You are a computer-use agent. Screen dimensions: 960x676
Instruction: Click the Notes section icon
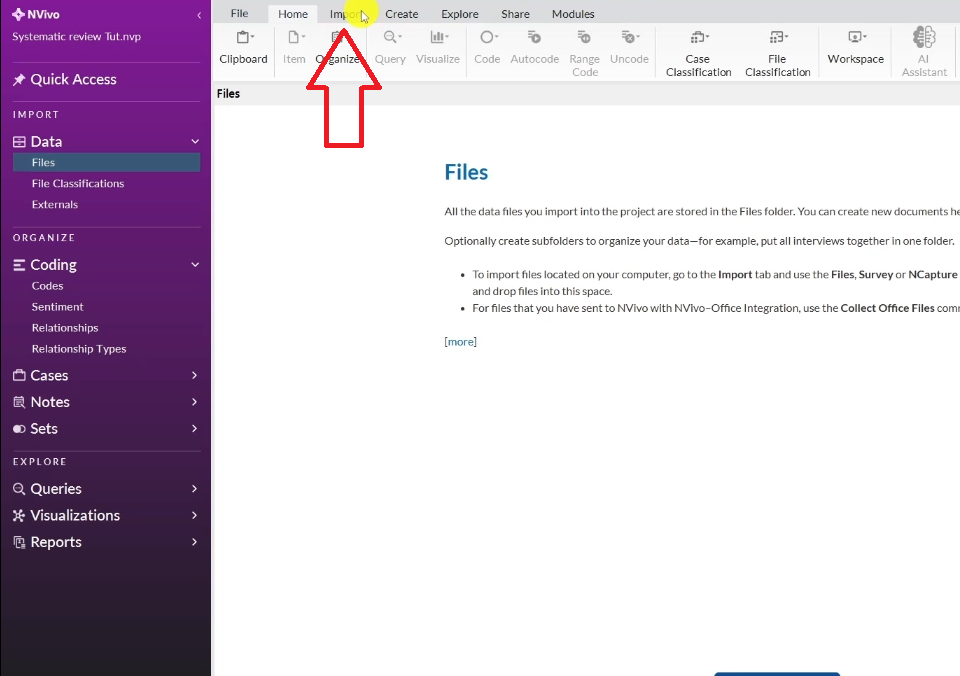(20, 402)
